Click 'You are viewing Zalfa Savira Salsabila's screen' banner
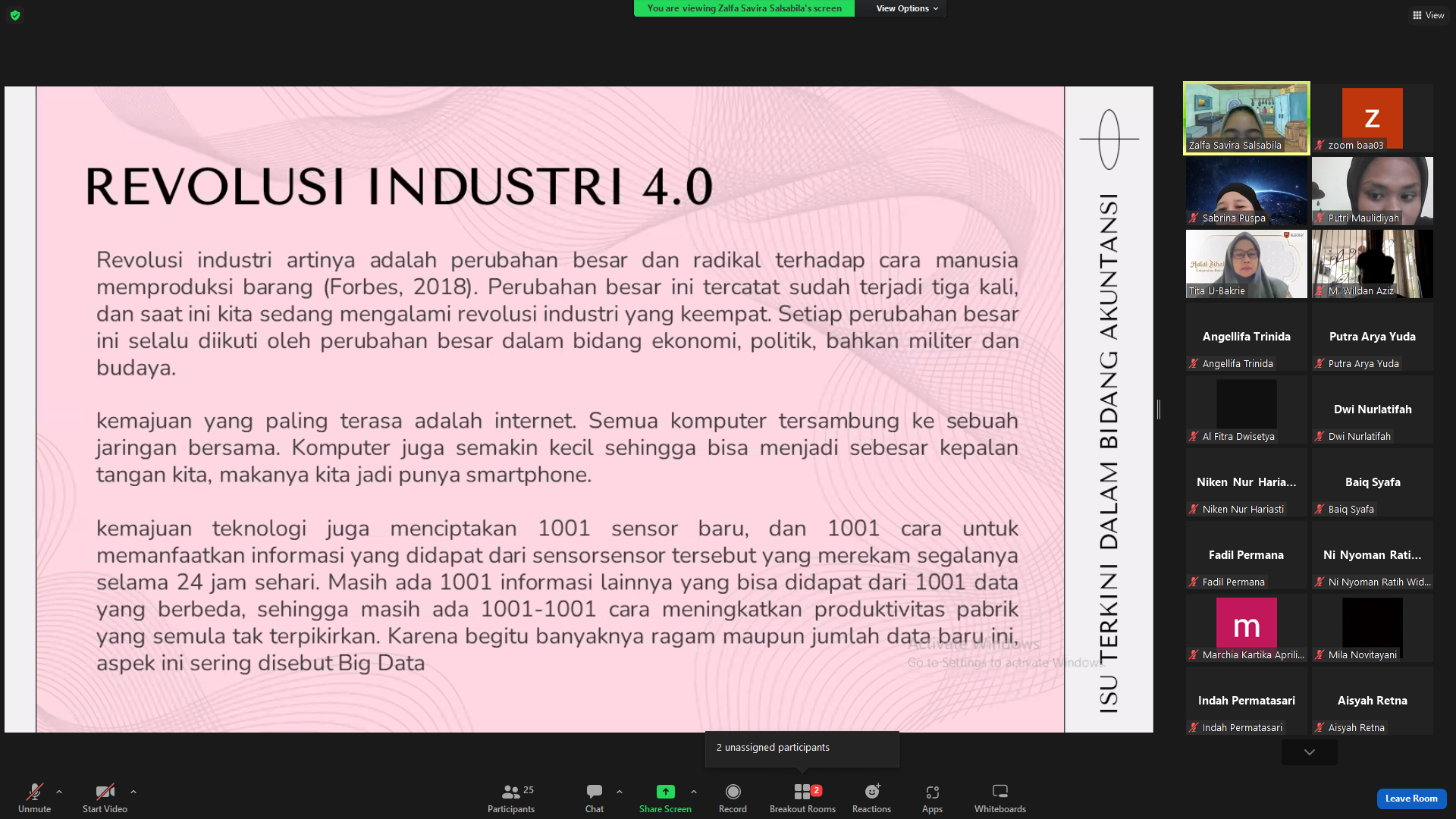 [744, 8]
